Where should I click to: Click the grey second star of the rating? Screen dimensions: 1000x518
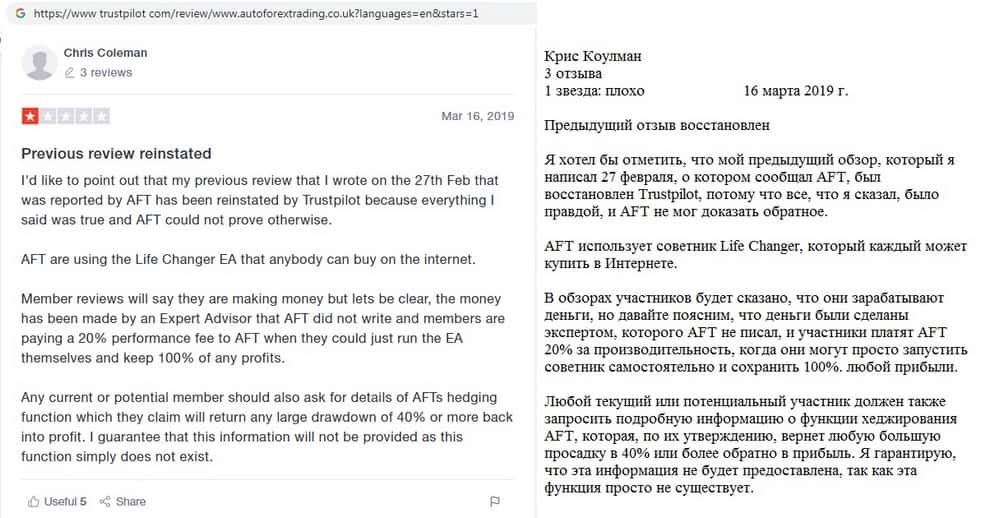[48, 117]
